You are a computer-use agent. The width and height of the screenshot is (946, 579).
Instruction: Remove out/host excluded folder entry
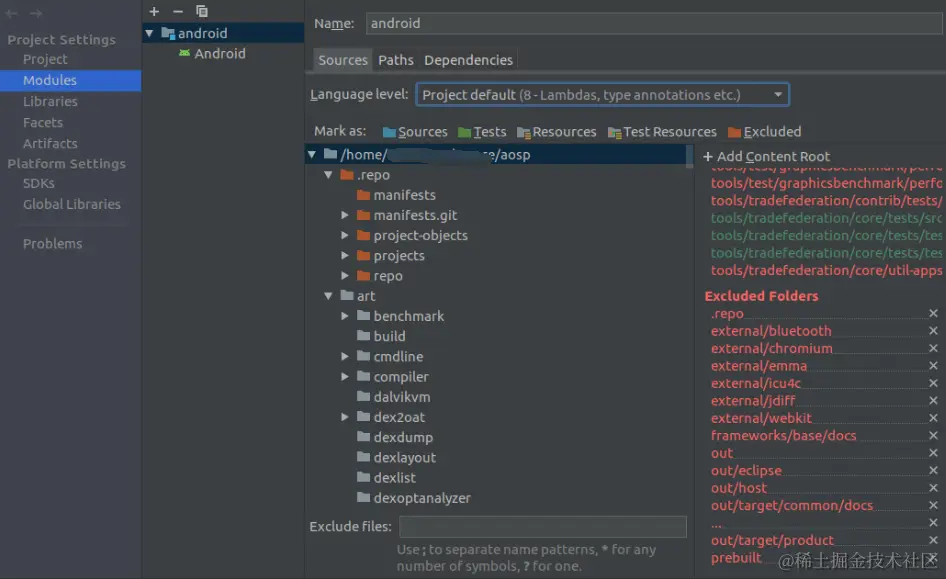pos(933,488)
